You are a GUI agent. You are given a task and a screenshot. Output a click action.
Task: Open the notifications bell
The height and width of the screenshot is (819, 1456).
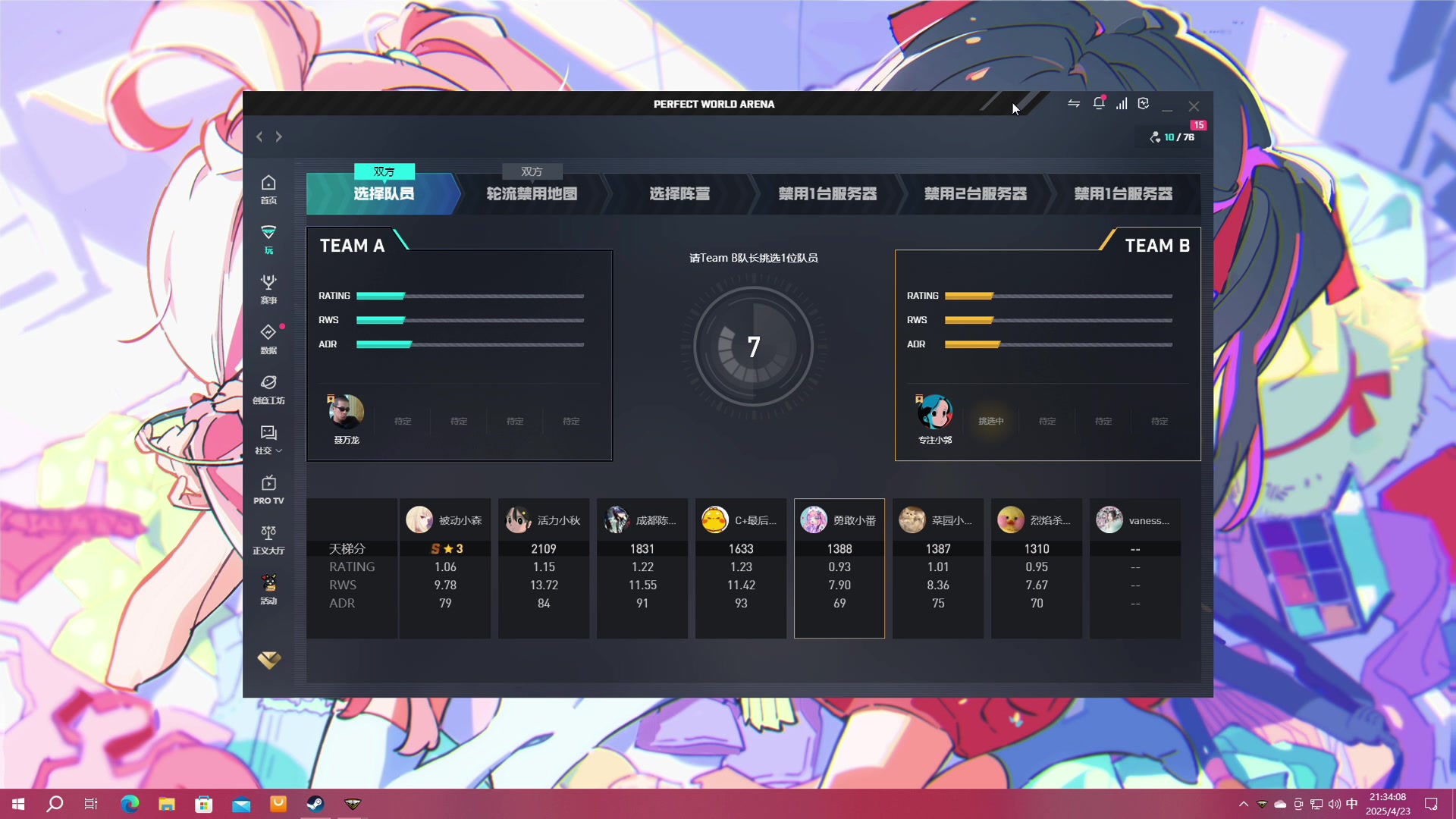coord(1098,104)
